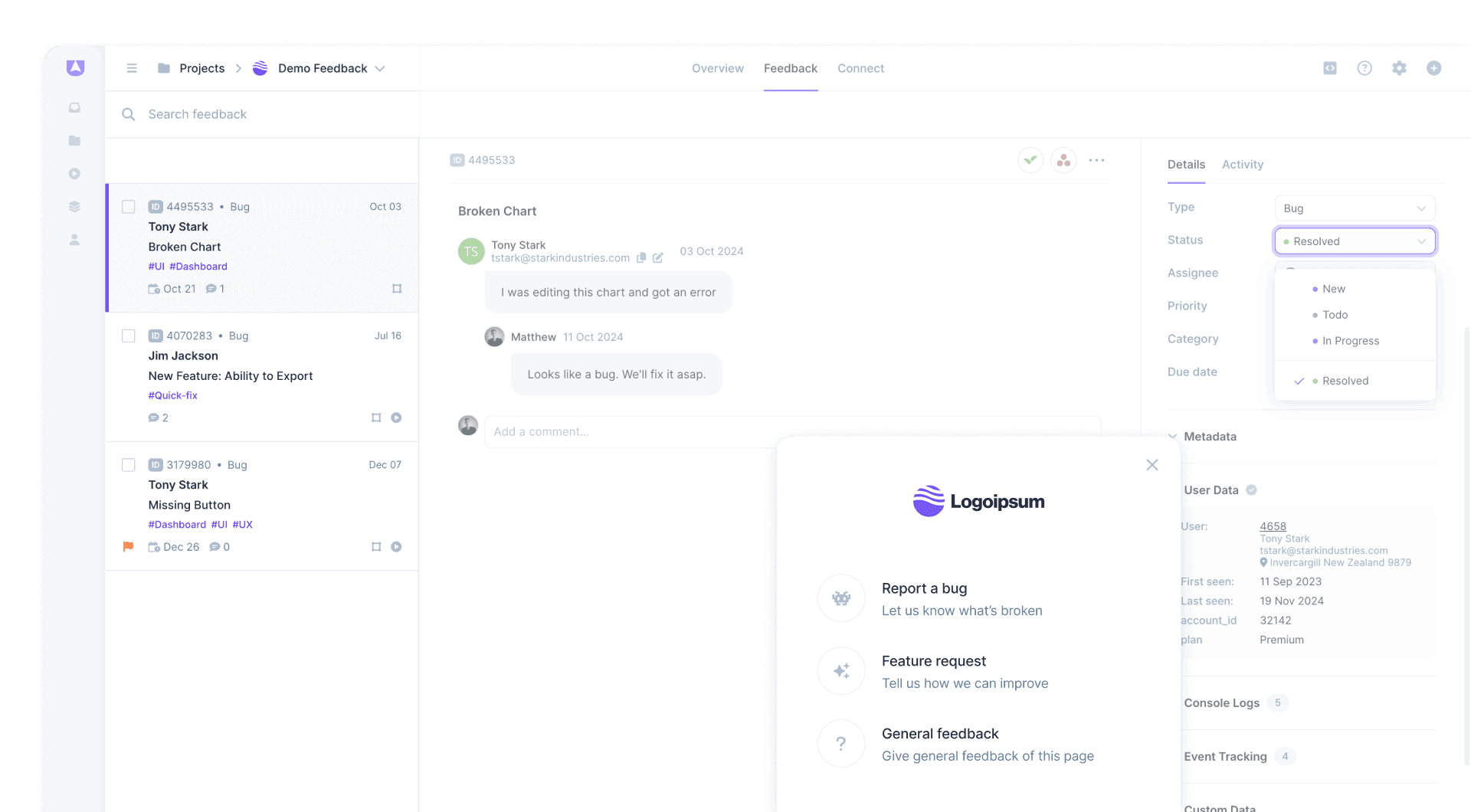The width and height of the screenshot is (1471, 812).
Task: Select the checkbox beside Jim Jackson's feedback
Action: 129,336
